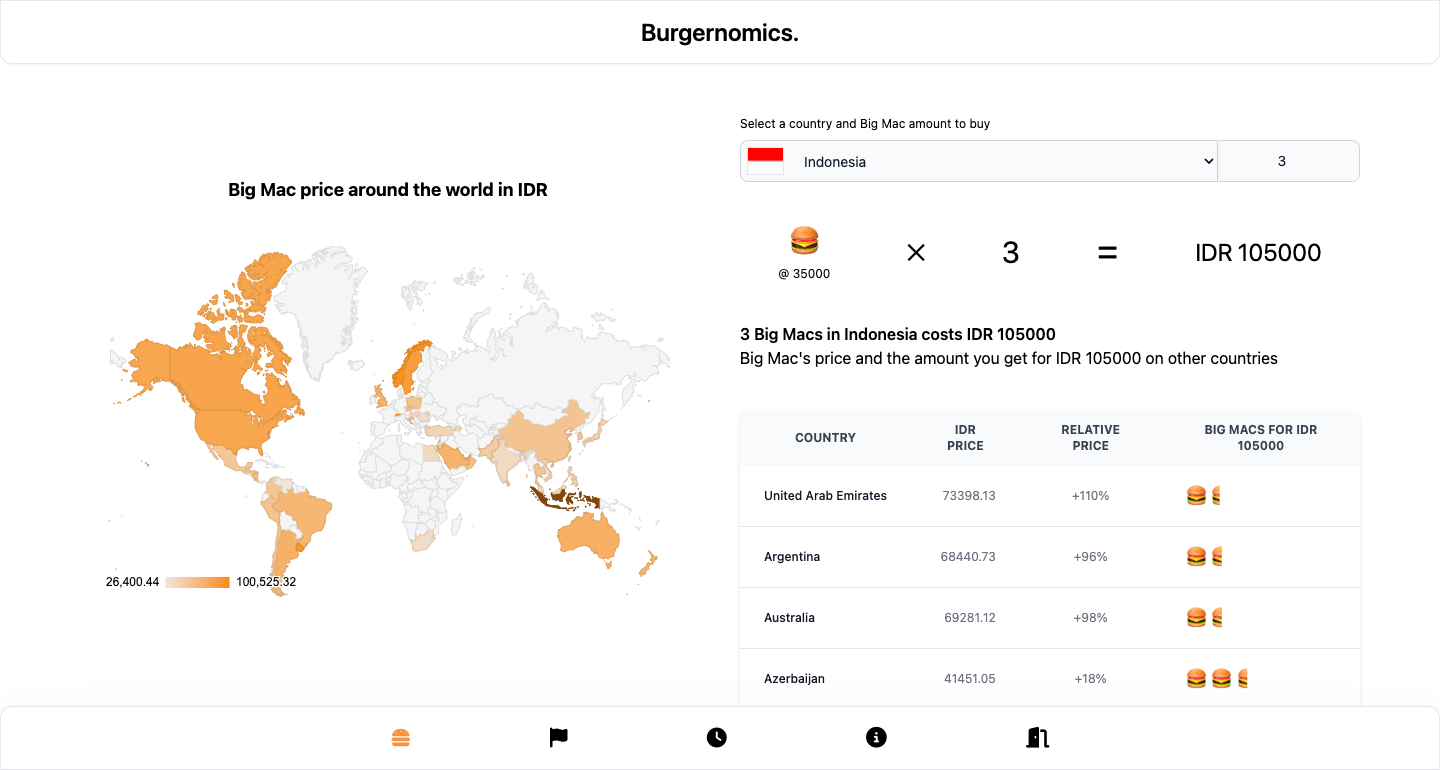This screenshot has height=770, width=1440.
Task: Click the Indonesia flag icon
Action: tap(766, 161)
